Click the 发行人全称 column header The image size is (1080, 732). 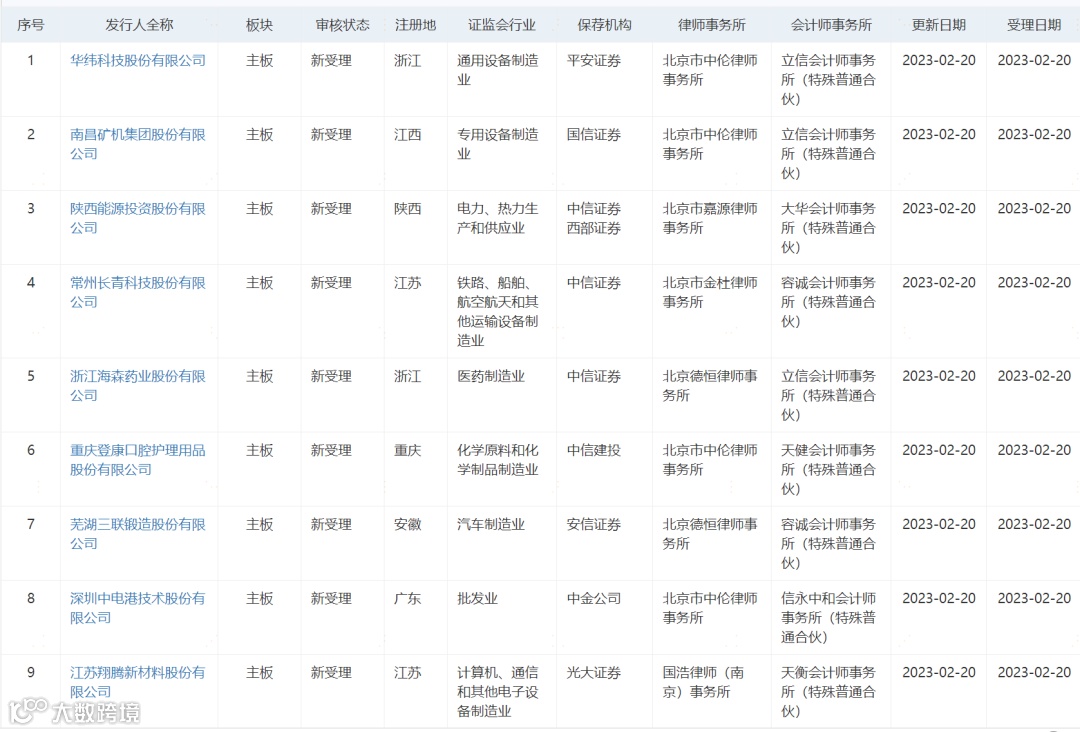click(x=139, y=25)
